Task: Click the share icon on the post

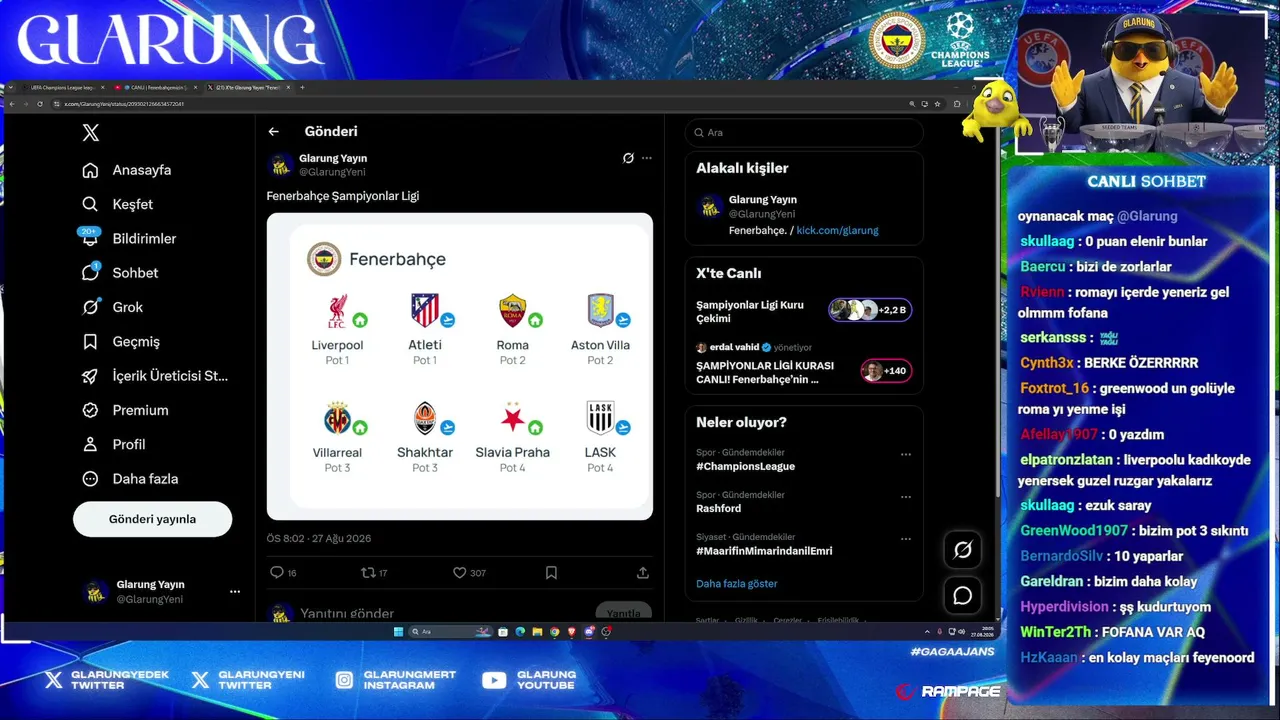Action: point(642,572)
